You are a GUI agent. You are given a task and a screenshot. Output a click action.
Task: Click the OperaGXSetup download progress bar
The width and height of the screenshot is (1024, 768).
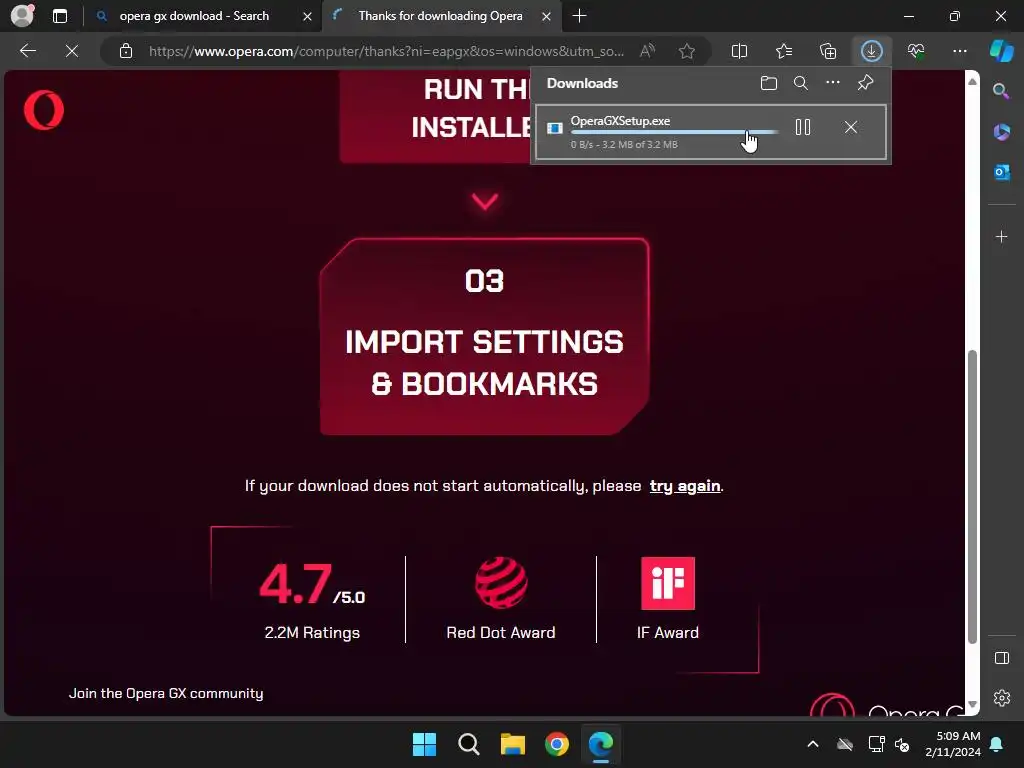tap(674, 132)
